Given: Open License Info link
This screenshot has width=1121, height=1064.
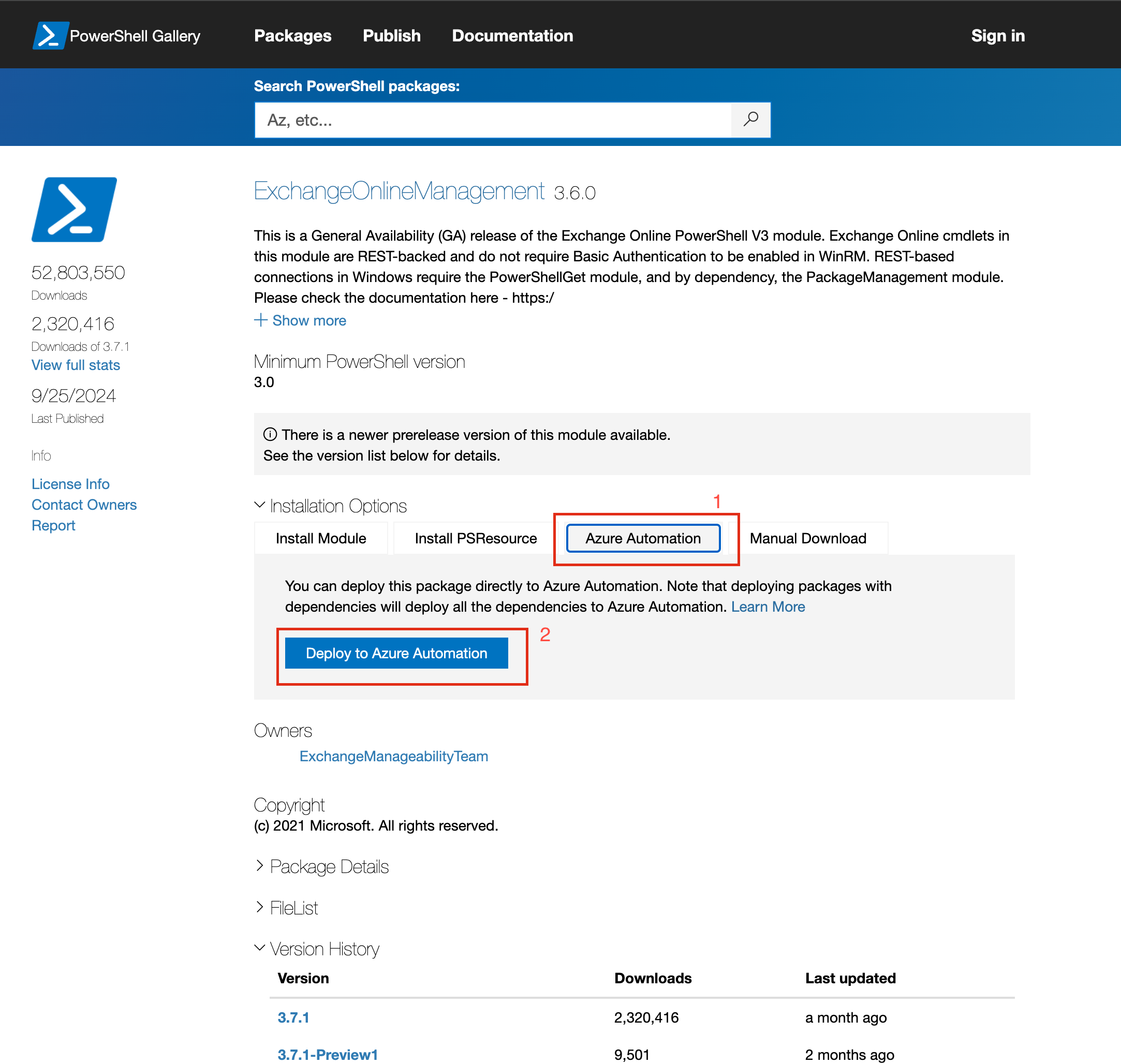Looking at the screenshot, I should pos(70,484).
